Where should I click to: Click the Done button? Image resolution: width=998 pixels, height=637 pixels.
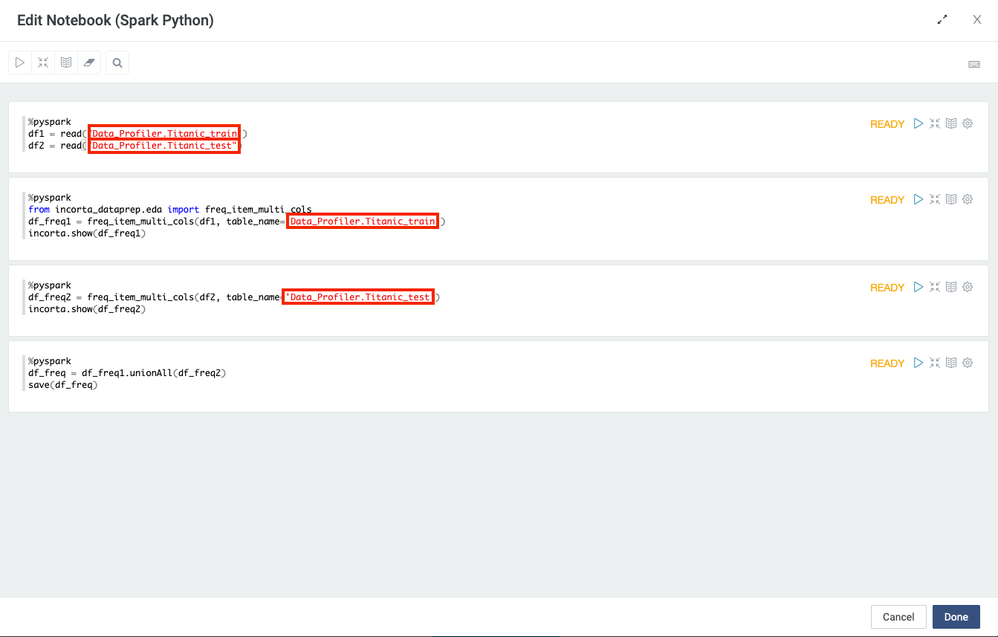(956, 617)
